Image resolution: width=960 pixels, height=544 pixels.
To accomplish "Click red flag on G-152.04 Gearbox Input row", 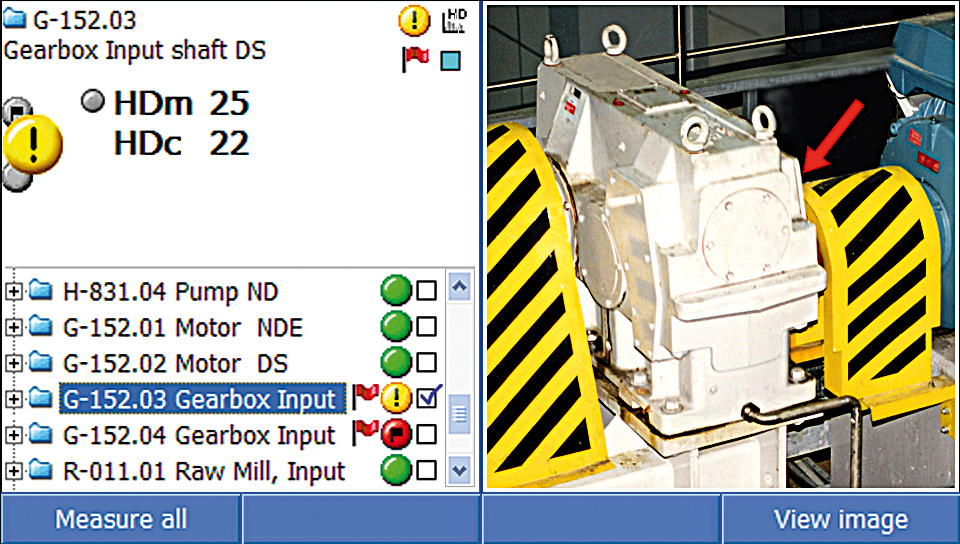I will 367,434.
